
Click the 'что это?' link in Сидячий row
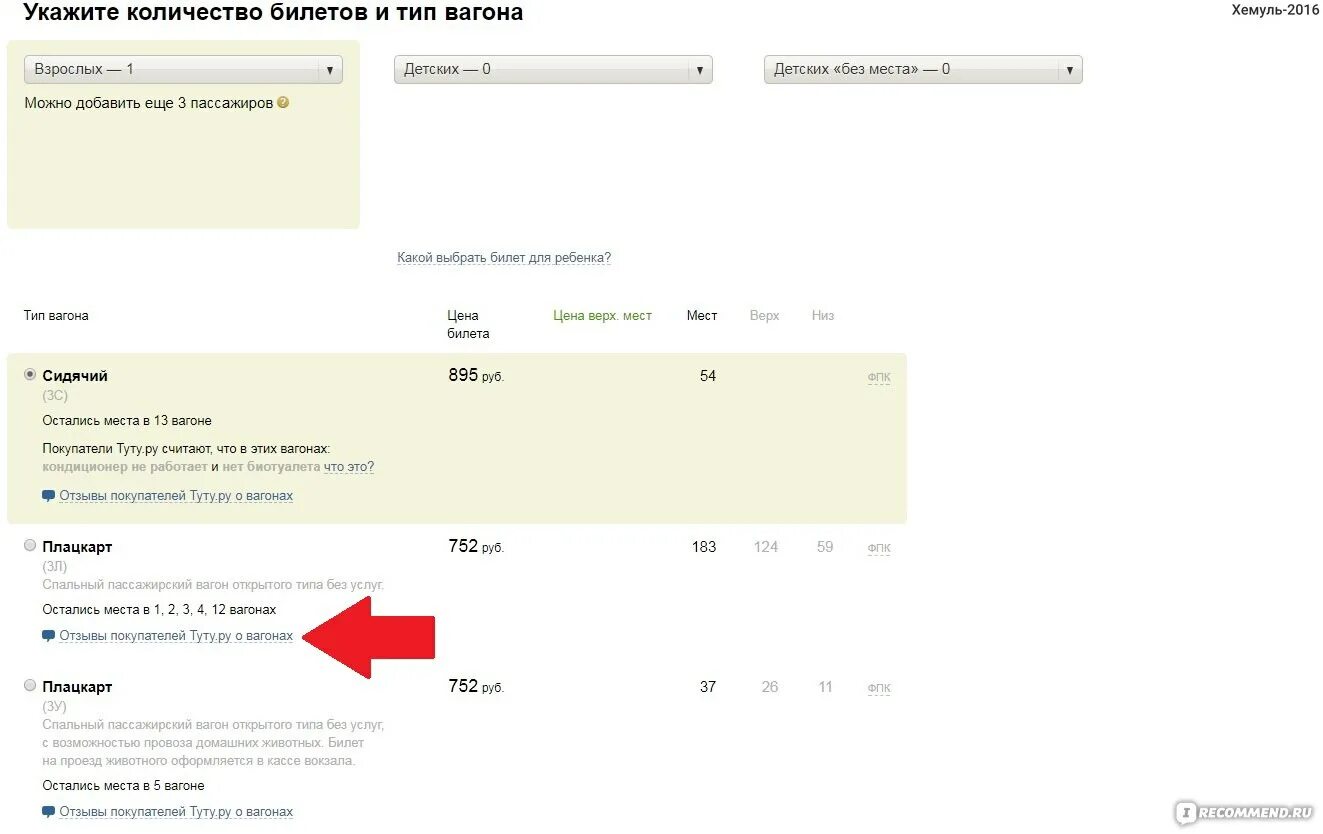(349, 467)
